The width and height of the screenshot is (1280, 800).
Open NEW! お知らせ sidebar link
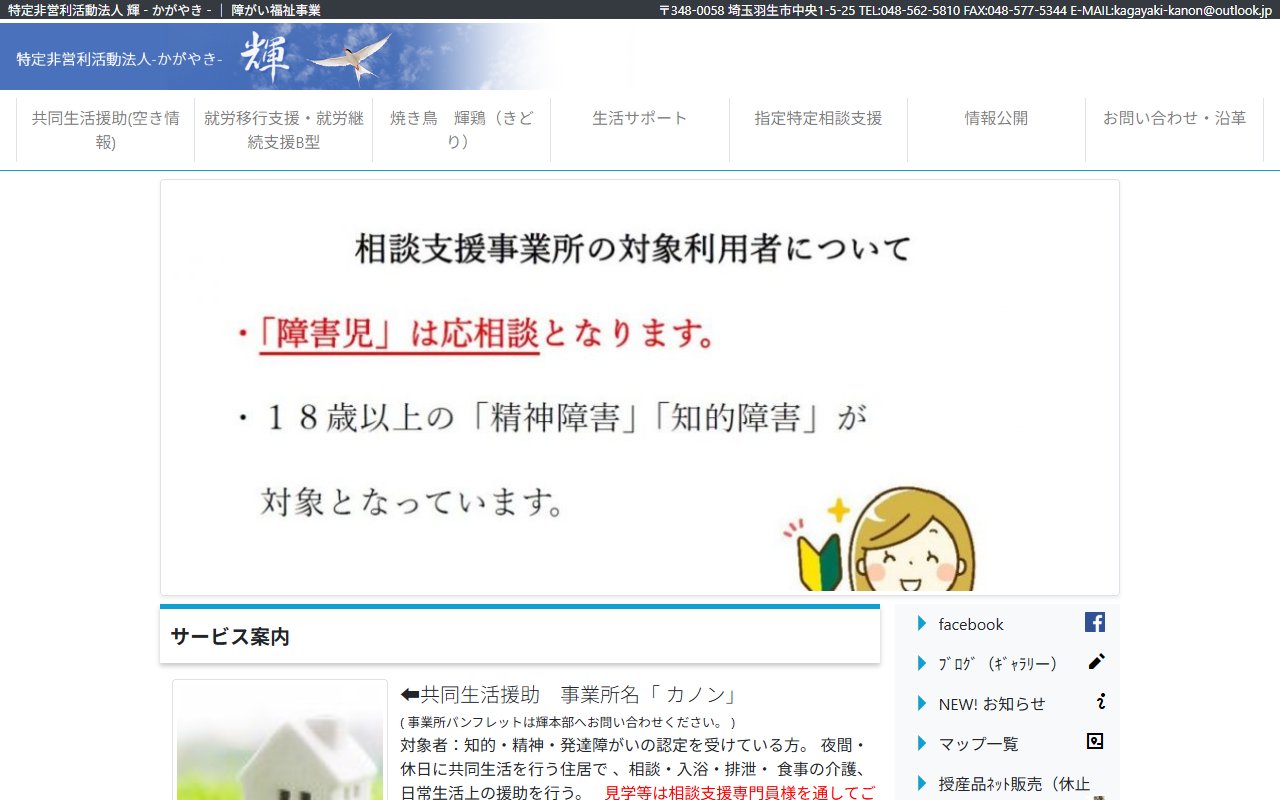(992, 704)
